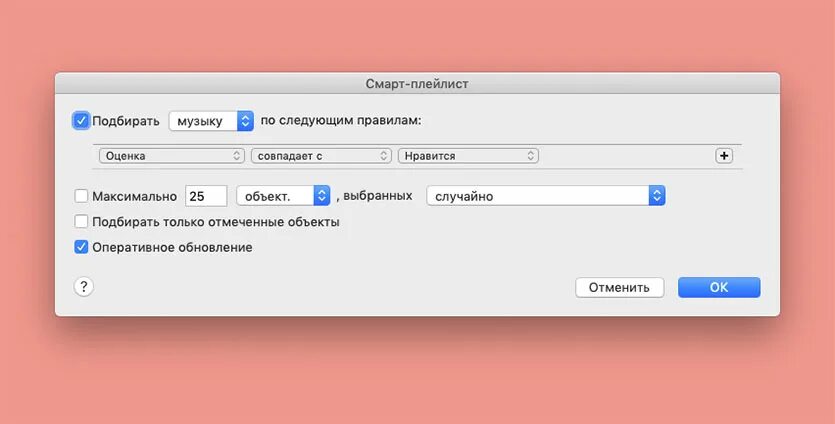Image resolution: width=835 pixels, height=424 pixels.
Task: Click the 'Оперативное обновление' label text
Action: (172, 247)
